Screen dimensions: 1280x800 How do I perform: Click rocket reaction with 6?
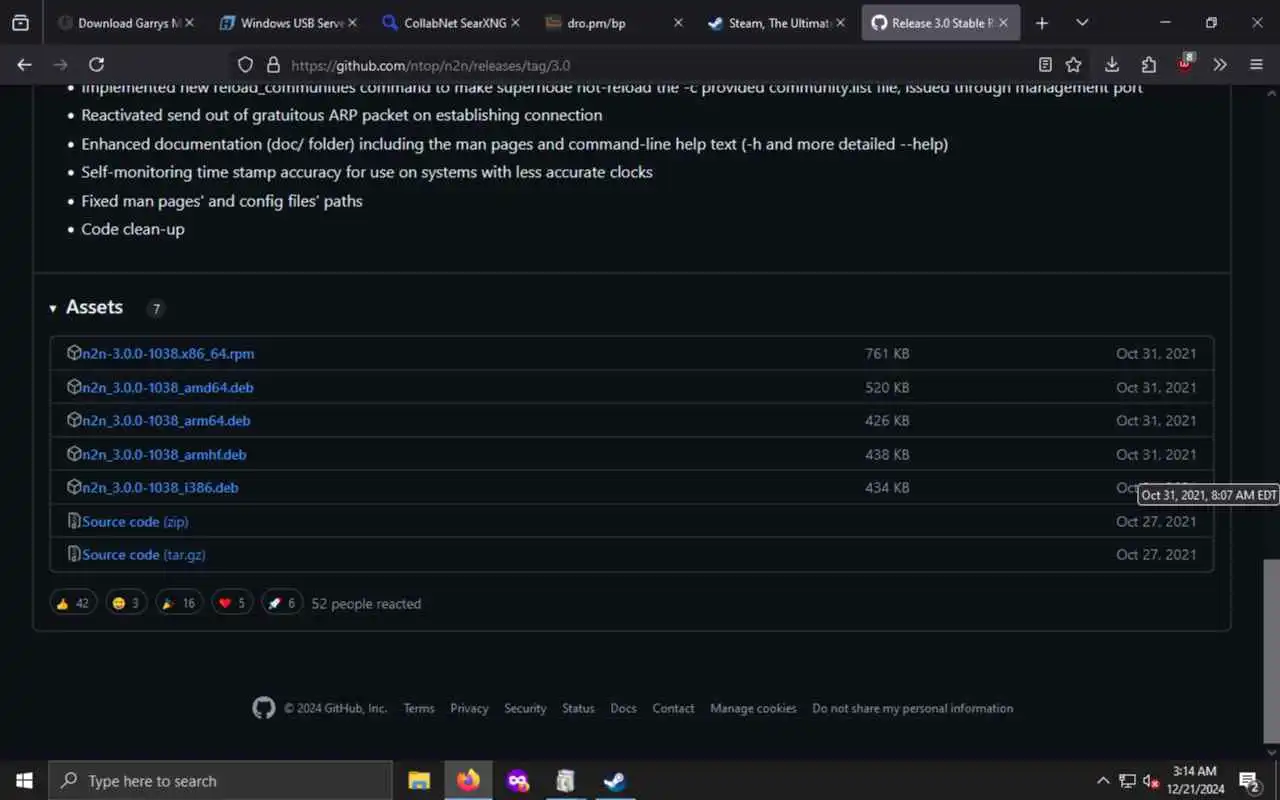[282, 603]
